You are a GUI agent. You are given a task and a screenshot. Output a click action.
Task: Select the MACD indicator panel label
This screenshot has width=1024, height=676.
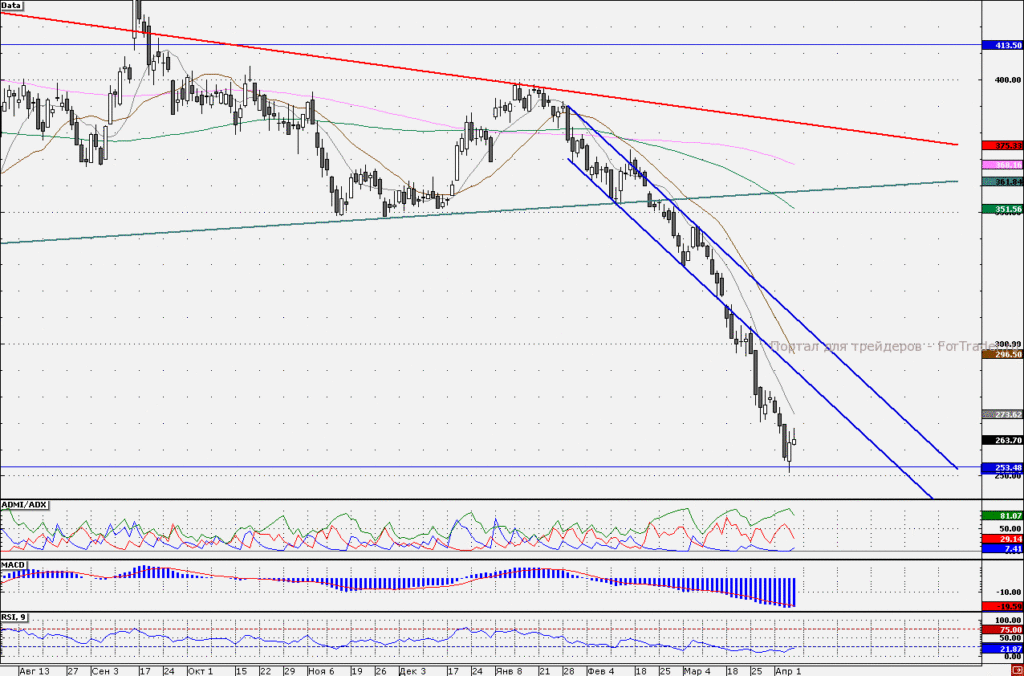[x=14, y=564]
